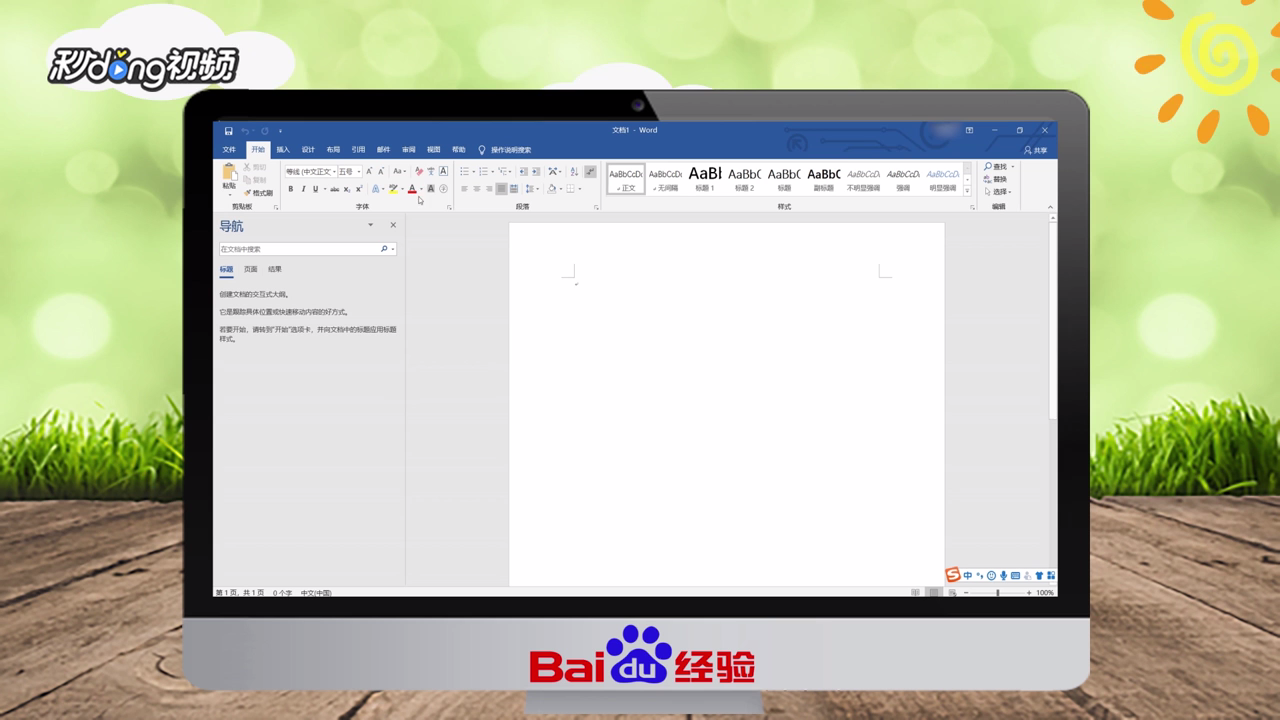Toggle strikethrough abc formatting
This screenshot has height=720, width=1280.
(x=335, y=189)
